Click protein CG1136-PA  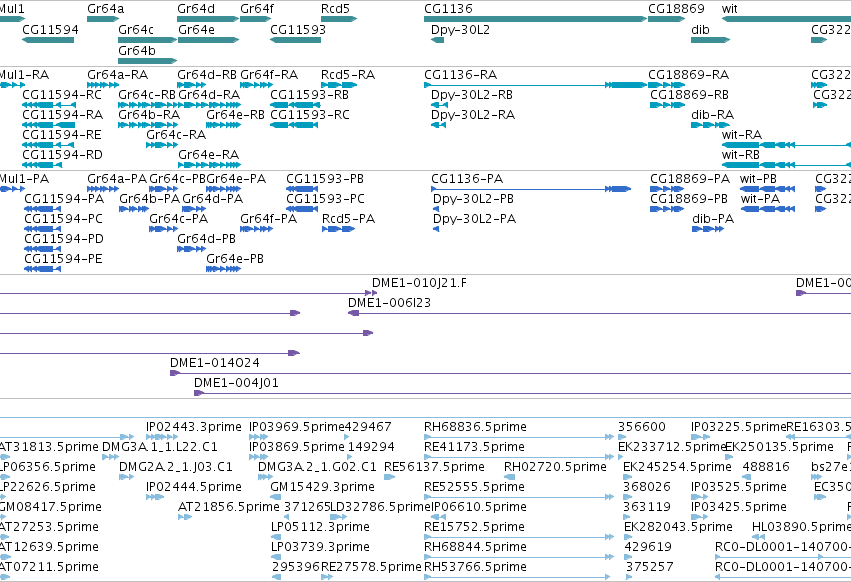[531, 189]
